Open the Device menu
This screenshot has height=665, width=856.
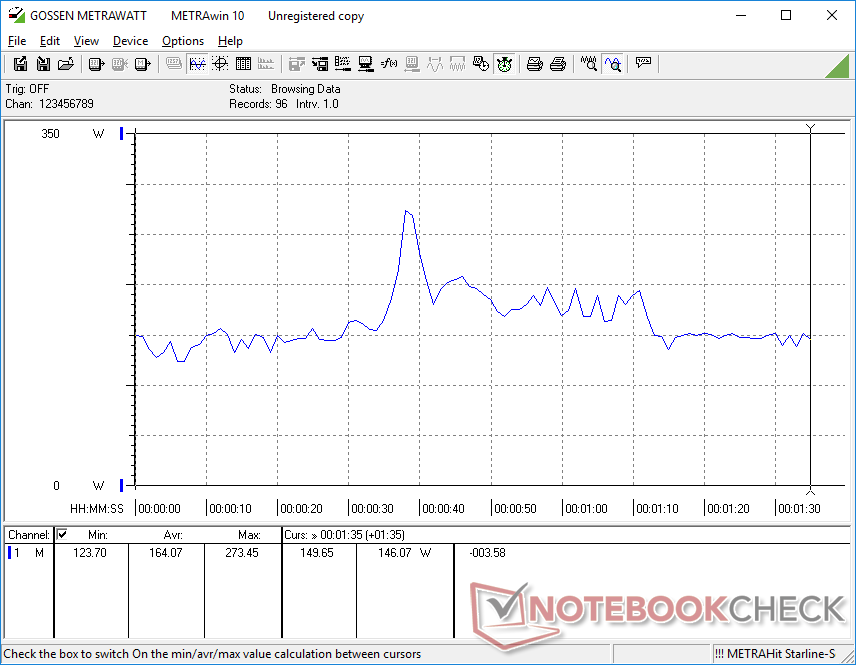point(130,41)
